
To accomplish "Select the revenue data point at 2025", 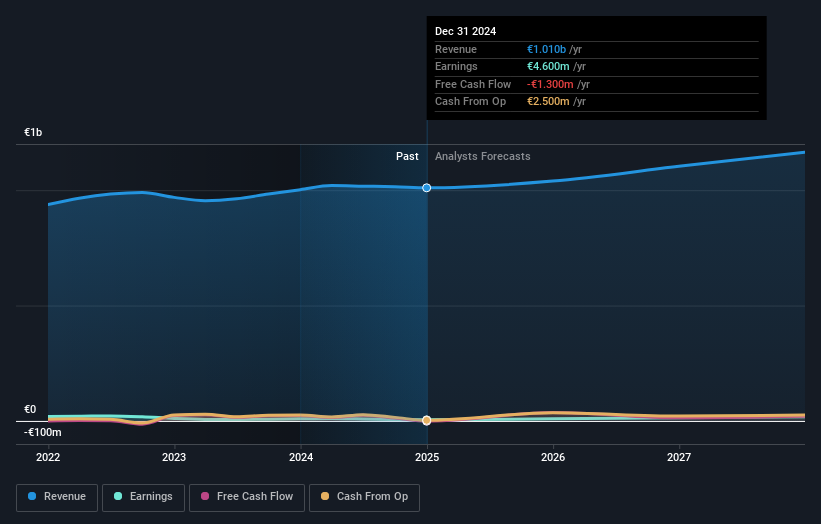I will tap(427, 188).
